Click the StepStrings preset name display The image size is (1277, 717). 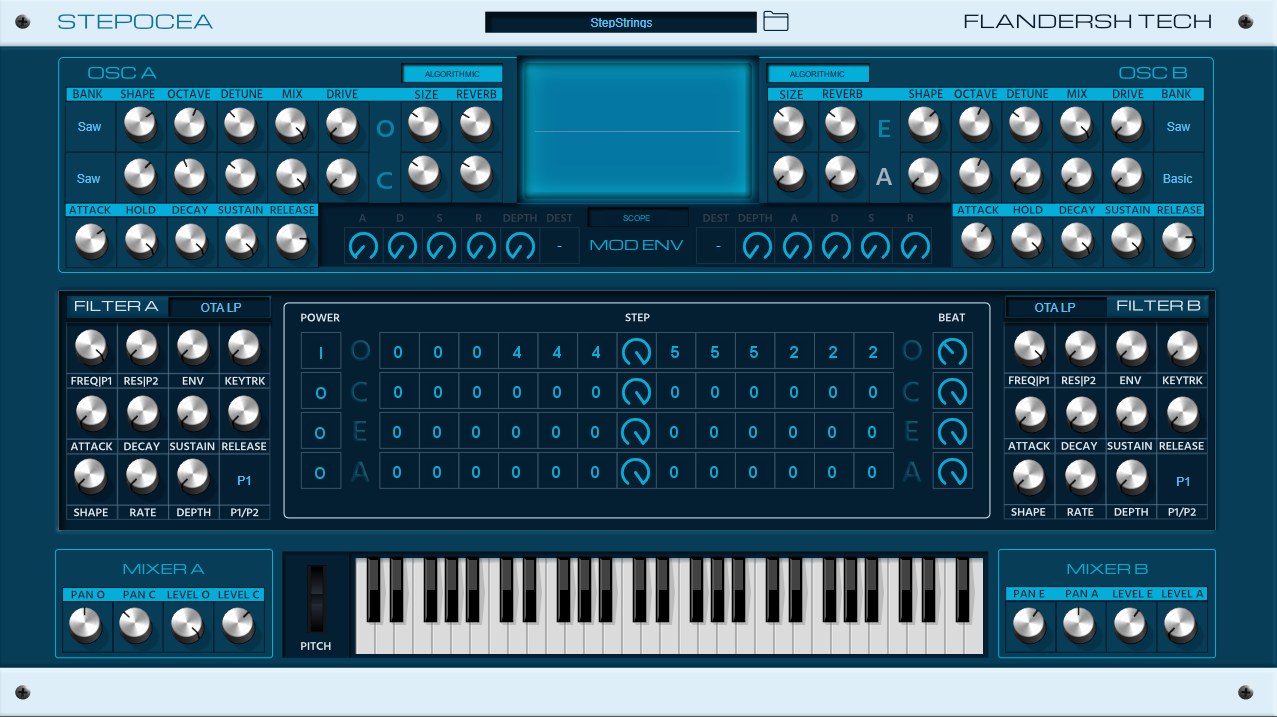pyautogui.click(x=621, y=22)
